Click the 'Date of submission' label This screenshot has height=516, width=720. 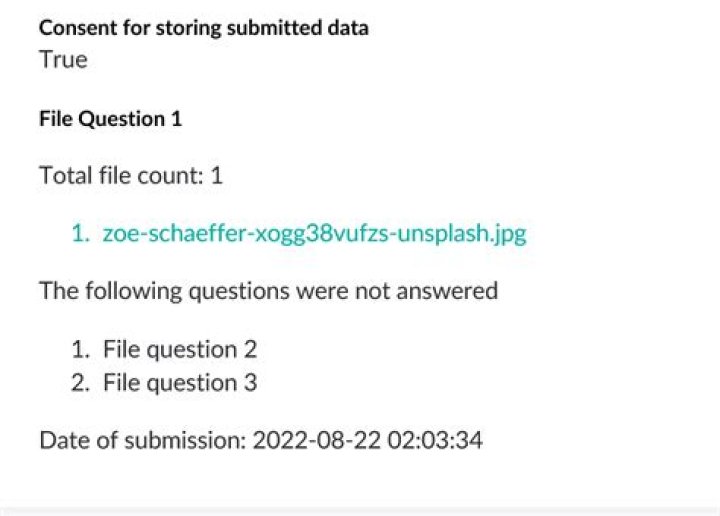141,440
